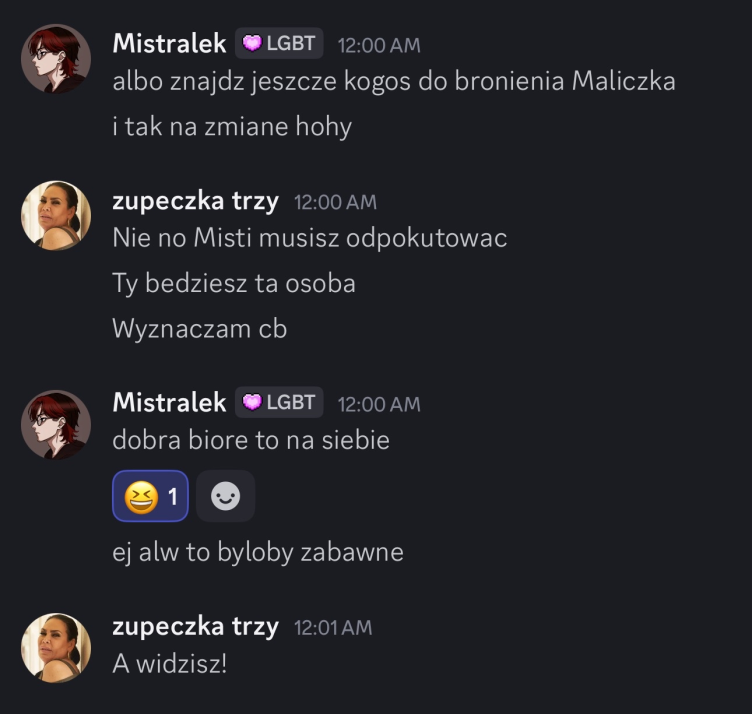Click the Mistralek username above 'albo znajdz jeszcze'
The image size is (752, 714).
(169, 44)
